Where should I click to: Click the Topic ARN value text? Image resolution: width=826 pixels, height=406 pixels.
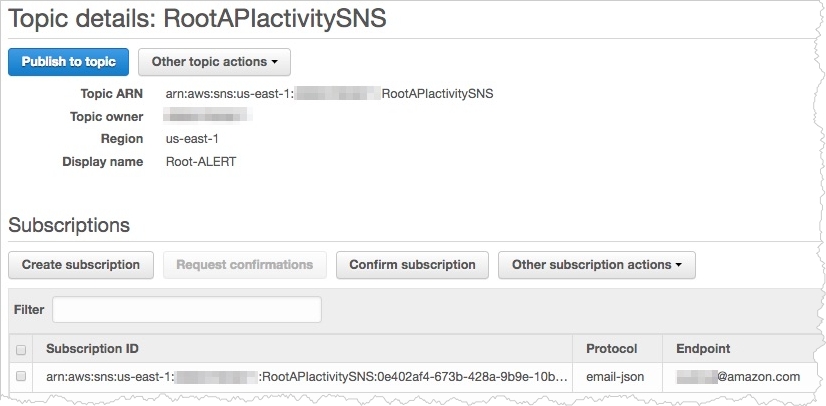pos(330,94)
